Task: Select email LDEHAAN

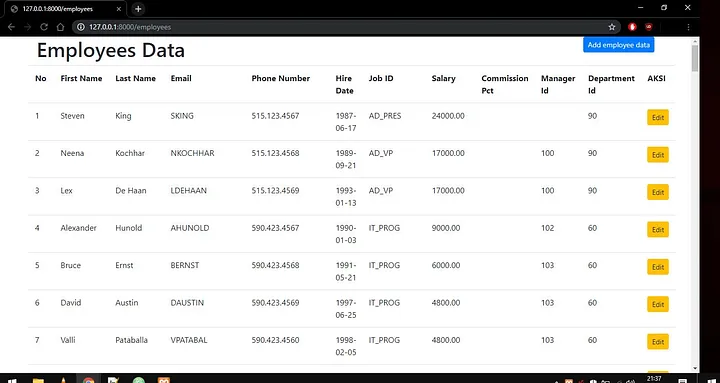Action: click(189, 191)
